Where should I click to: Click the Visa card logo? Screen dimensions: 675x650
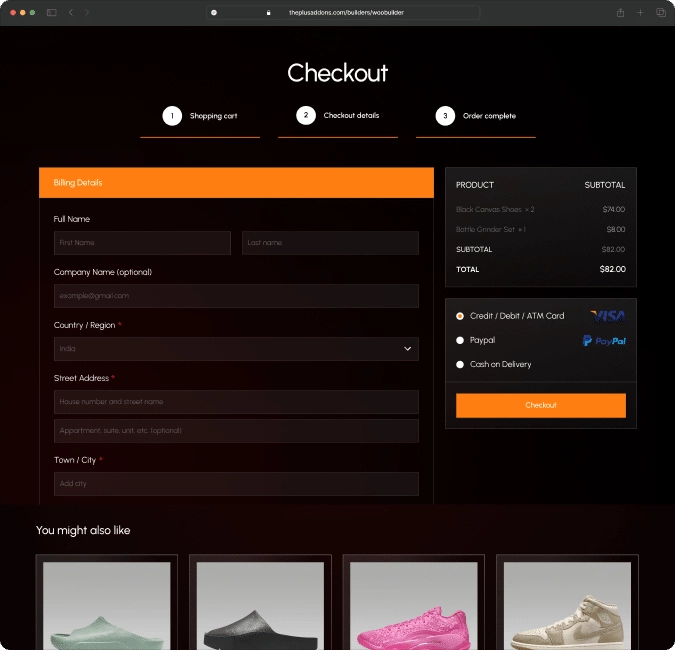click(x=607, y=316)
